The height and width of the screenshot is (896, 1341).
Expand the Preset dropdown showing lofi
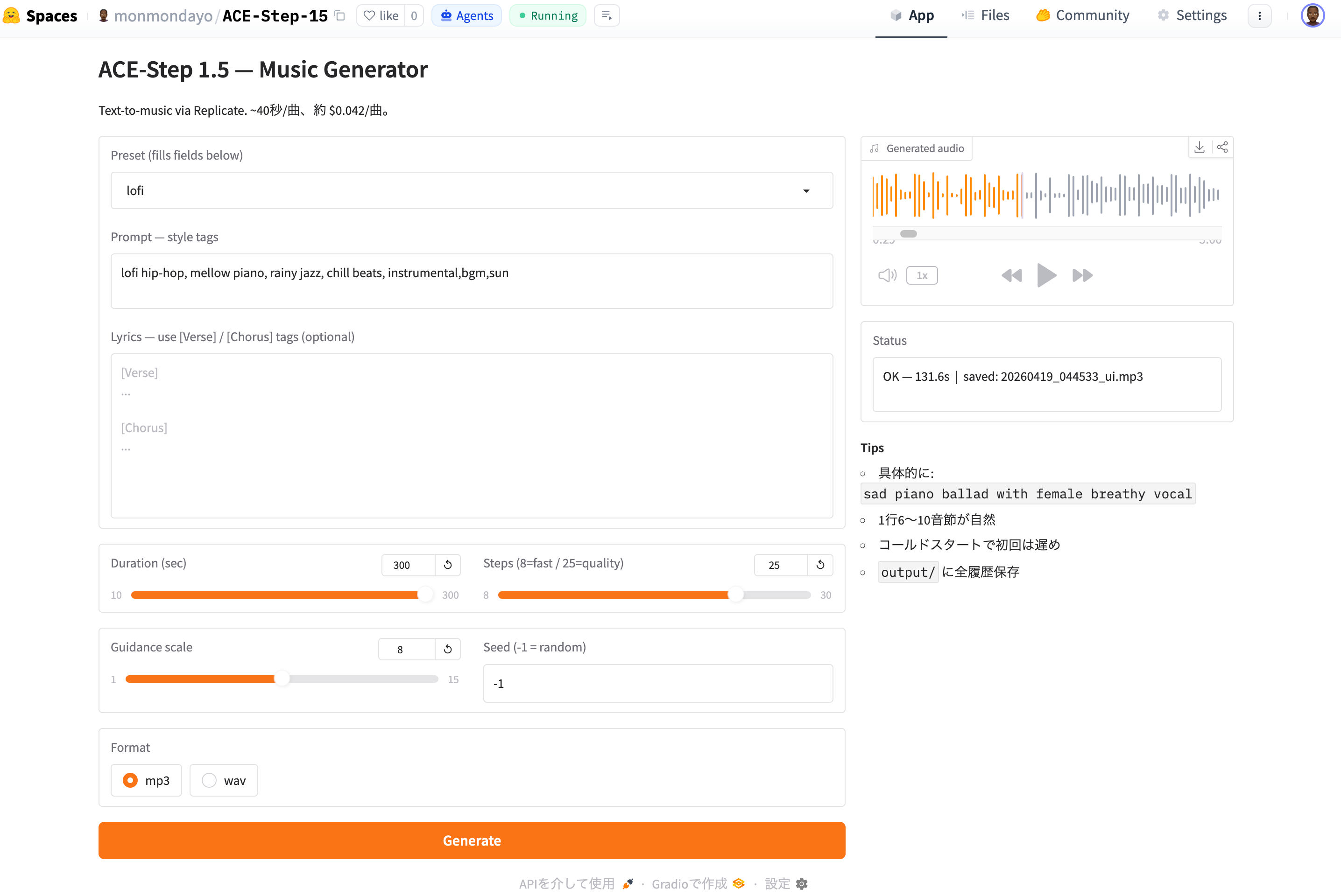pyautogui.click(x=472, y=190)
